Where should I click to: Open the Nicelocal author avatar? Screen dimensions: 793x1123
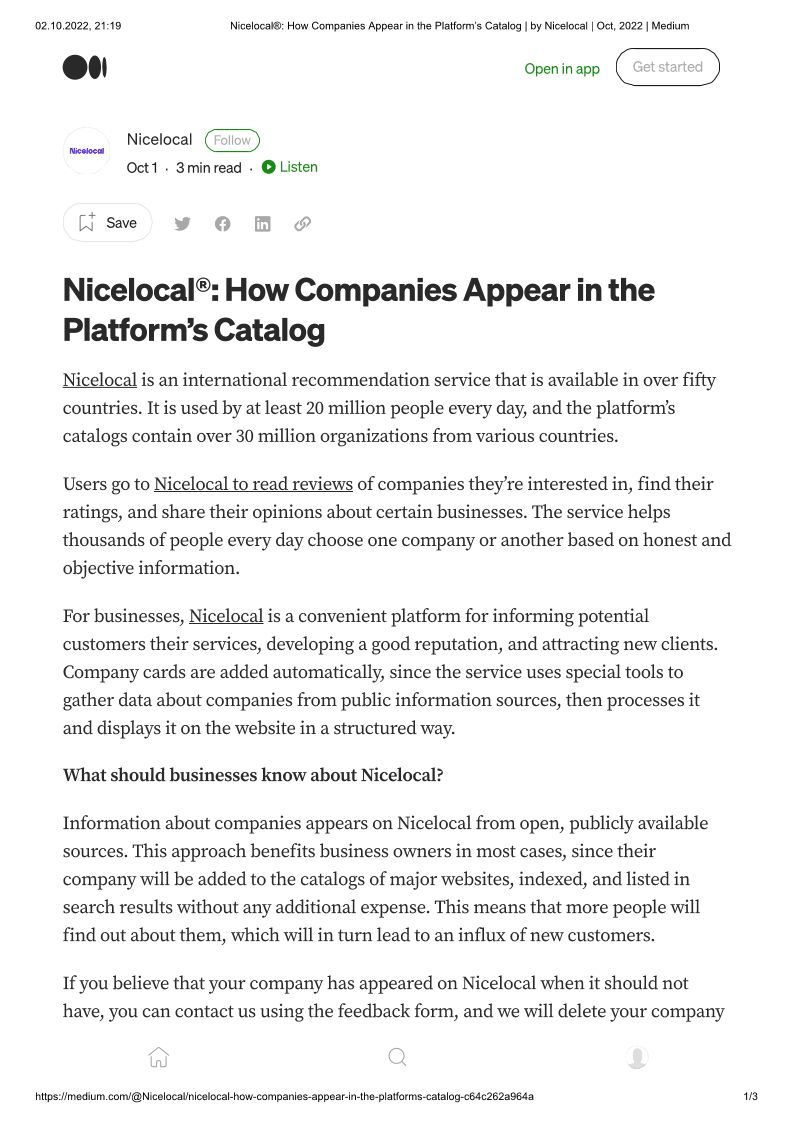(86, 151)
